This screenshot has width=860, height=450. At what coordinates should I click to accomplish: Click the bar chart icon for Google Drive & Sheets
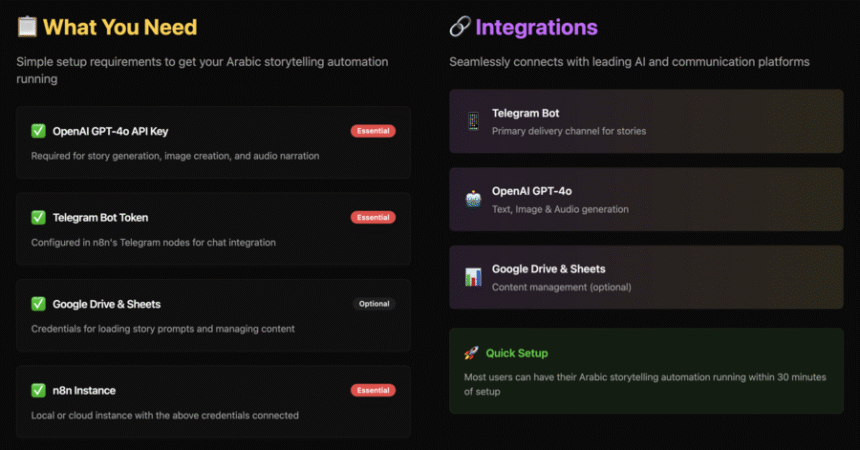[x=473, y=277]
